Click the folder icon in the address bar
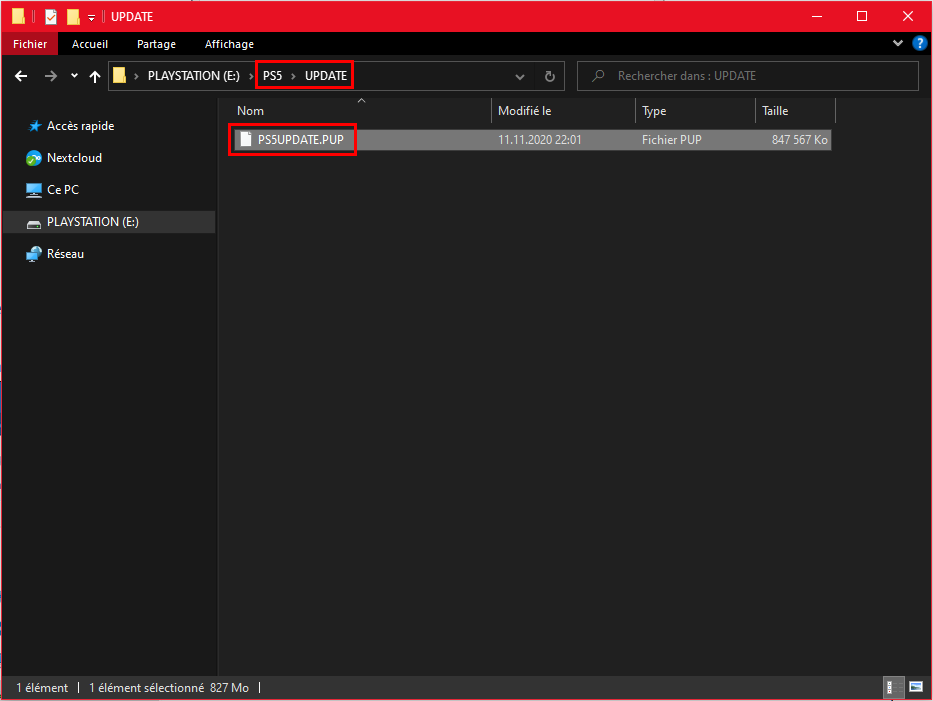The image size is (933, 701). pos(120,76)
